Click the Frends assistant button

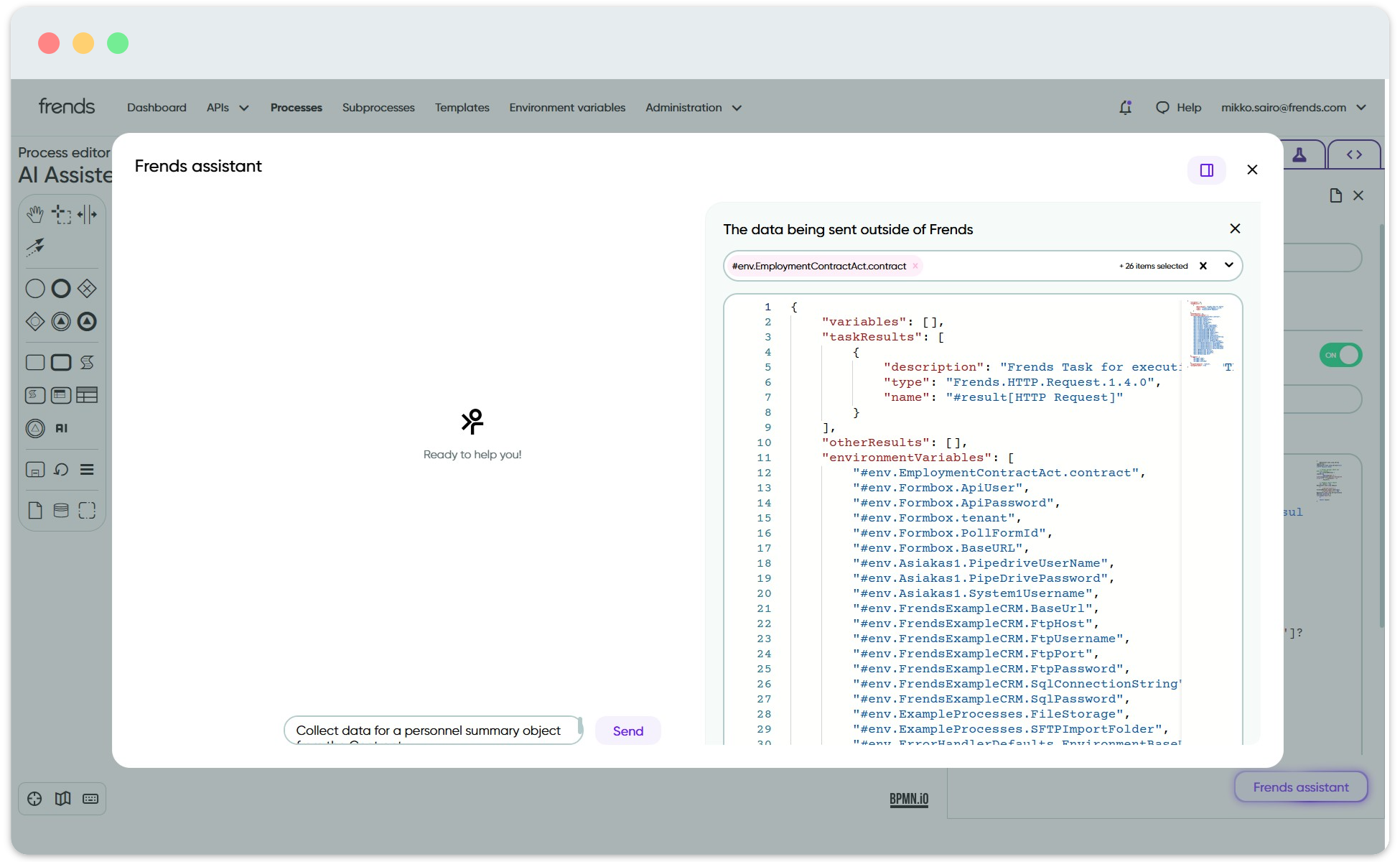point(1300,787)
